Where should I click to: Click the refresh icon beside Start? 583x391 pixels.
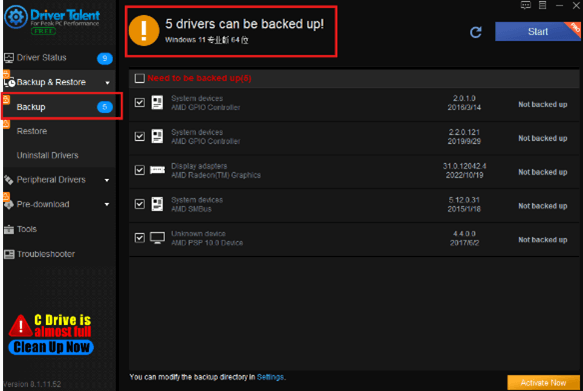click(476, 32)
